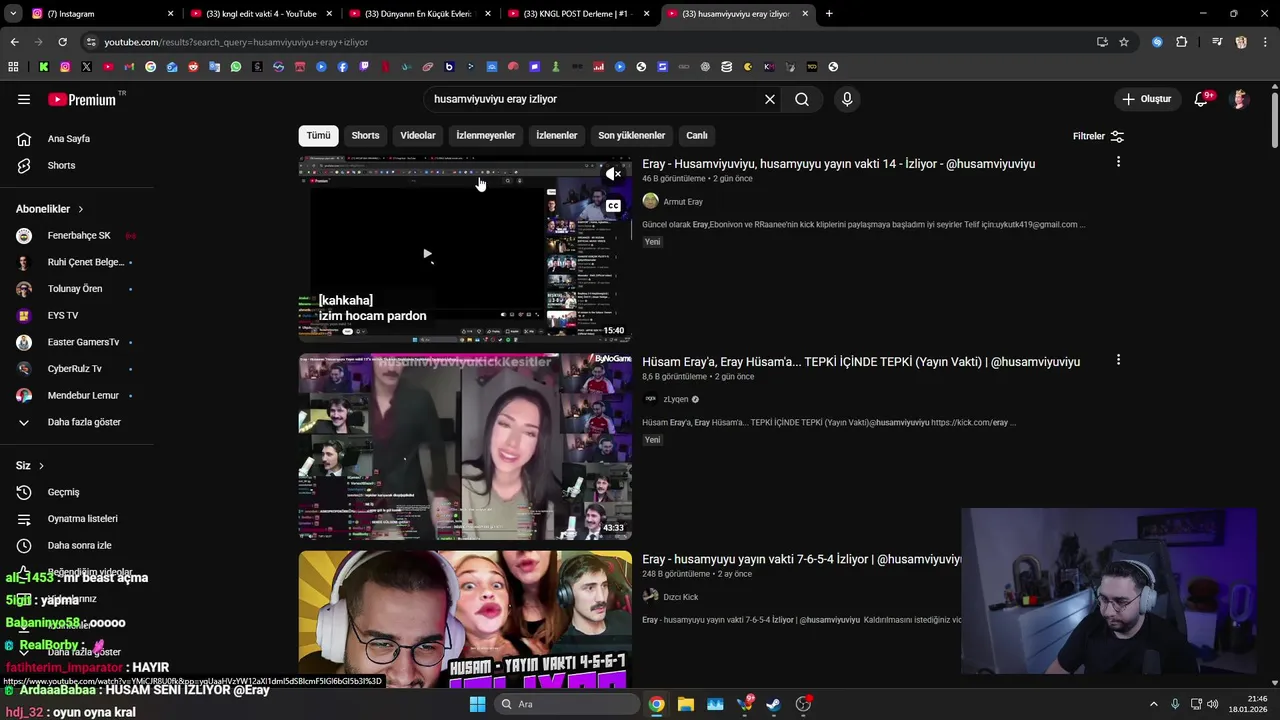Open the YouTube guide hamburger menu

(x=24, y=99)
